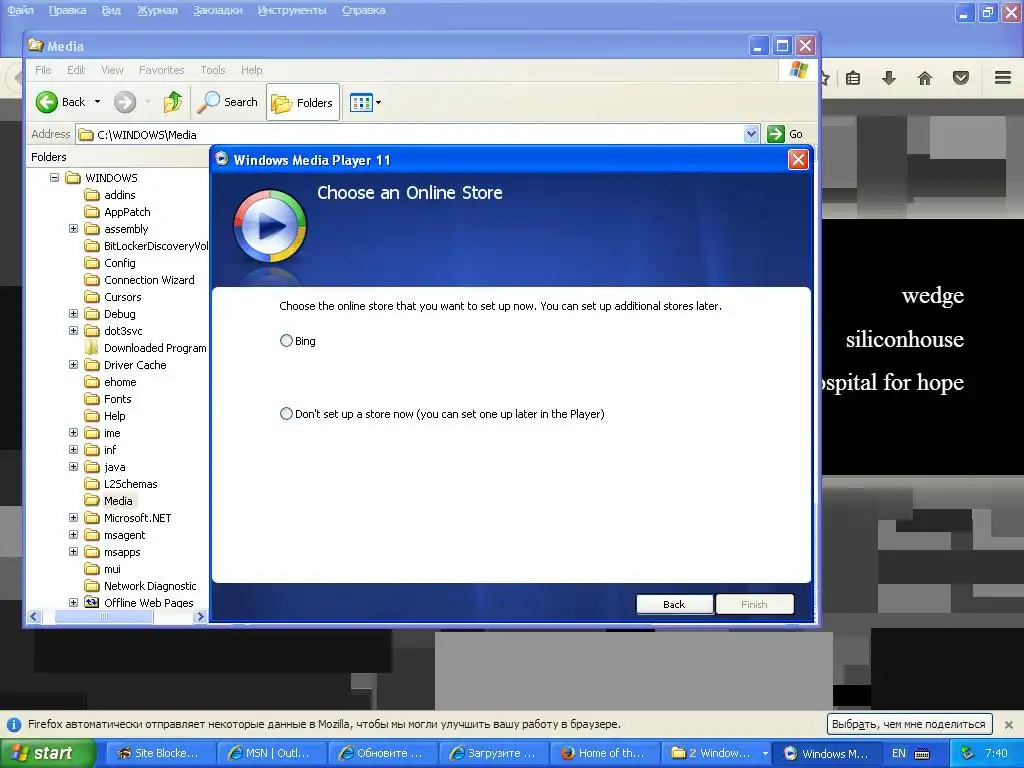Select the AppPatch folder in tree
Screen dimensions: 1024x768
pyautogui.click(x=127, y=212)
